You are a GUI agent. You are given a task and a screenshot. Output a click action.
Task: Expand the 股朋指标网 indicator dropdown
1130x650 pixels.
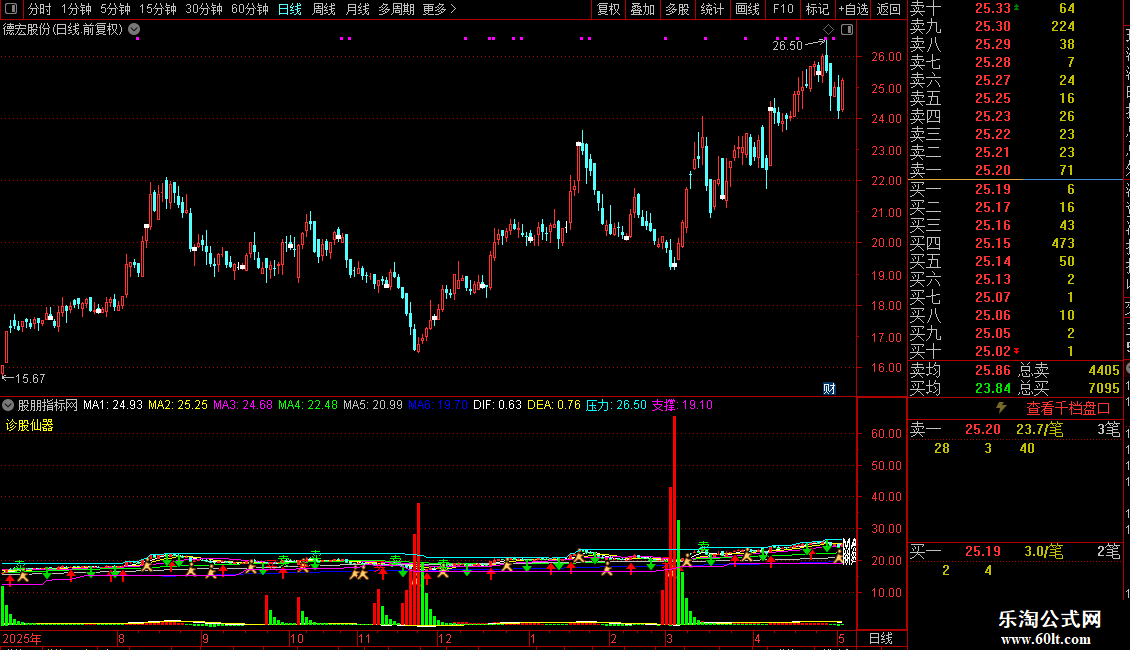[8, 405]
